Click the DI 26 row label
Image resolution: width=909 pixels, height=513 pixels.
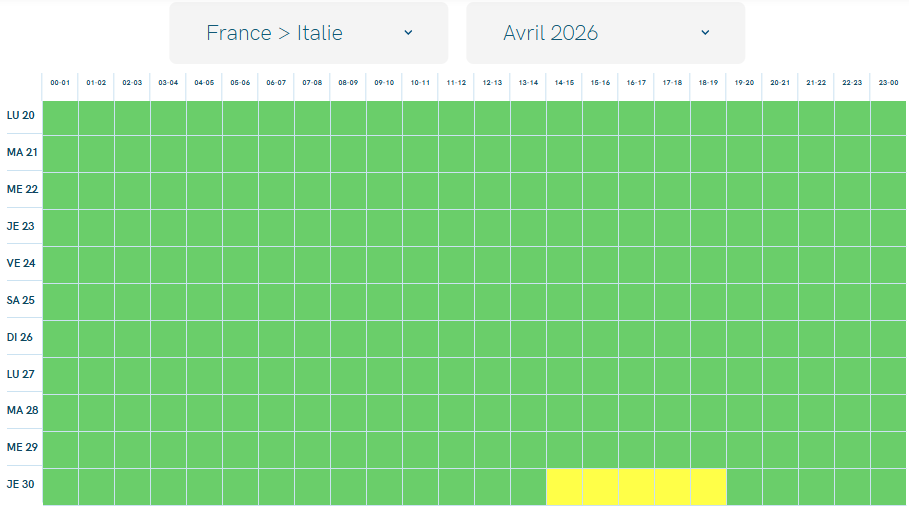[20, 337]
